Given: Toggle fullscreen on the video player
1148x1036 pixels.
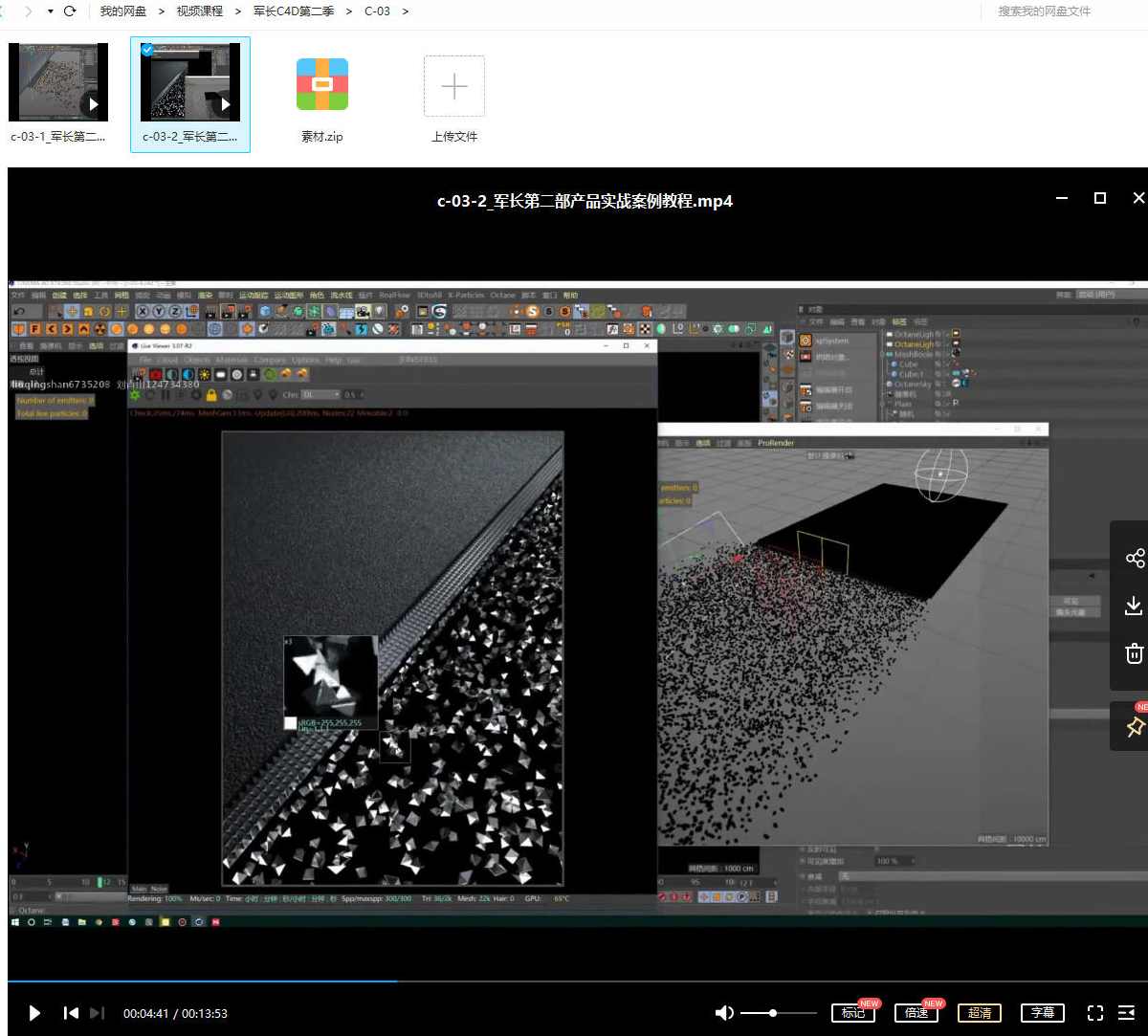Looking at the screenshot, I should pyautogui.click(x=1094, y=1012).
